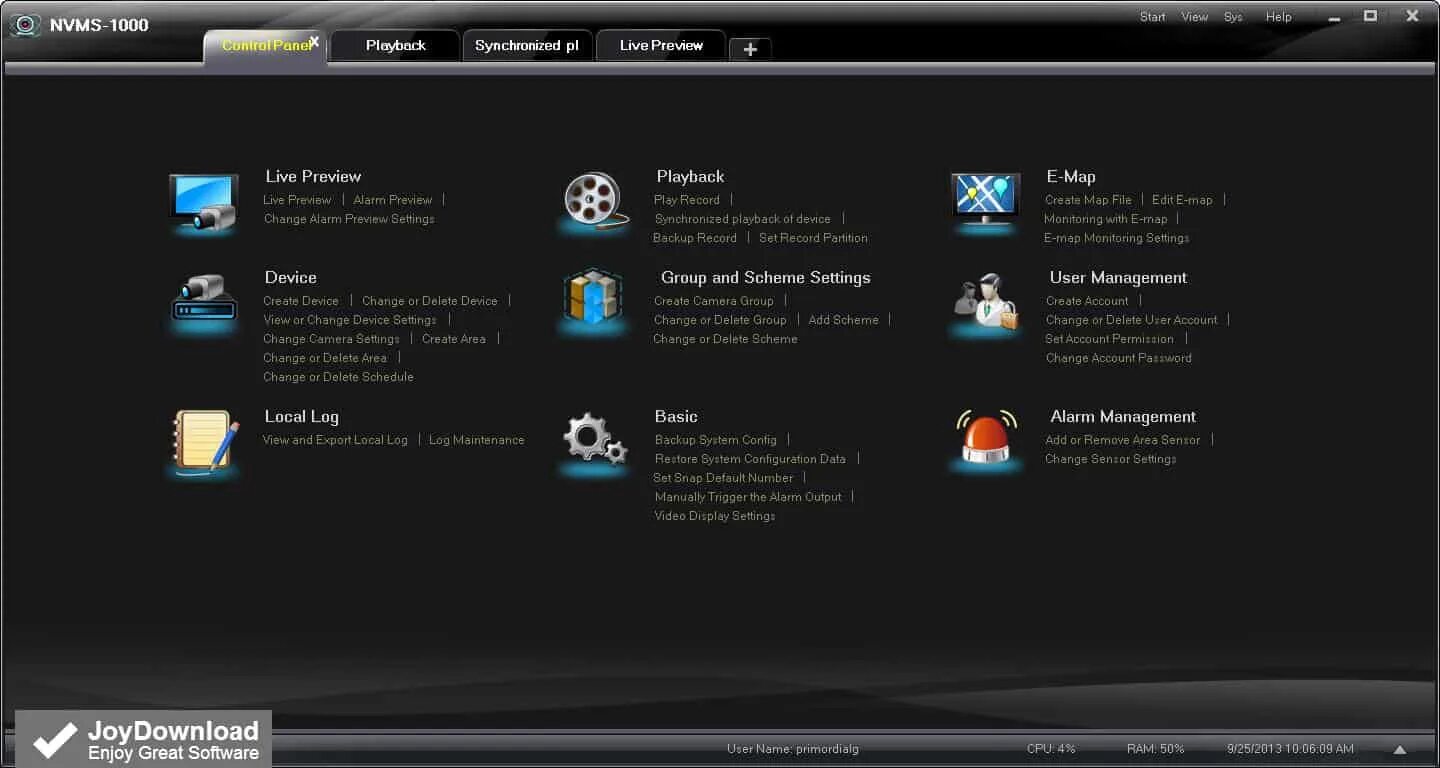Click Set Snap Default Number link
1440x768 pixels.
coord(723,478)
